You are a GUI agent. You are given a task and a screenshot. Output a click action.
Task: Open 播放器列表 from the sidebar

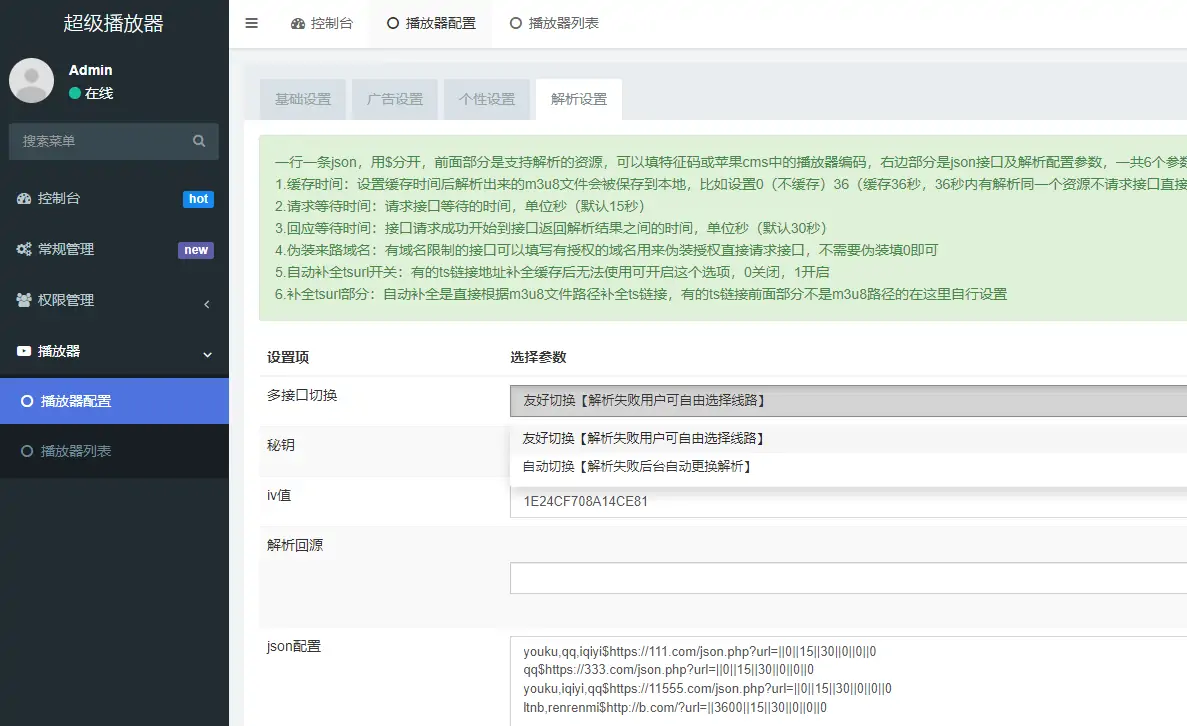click(x=95, y=451)
